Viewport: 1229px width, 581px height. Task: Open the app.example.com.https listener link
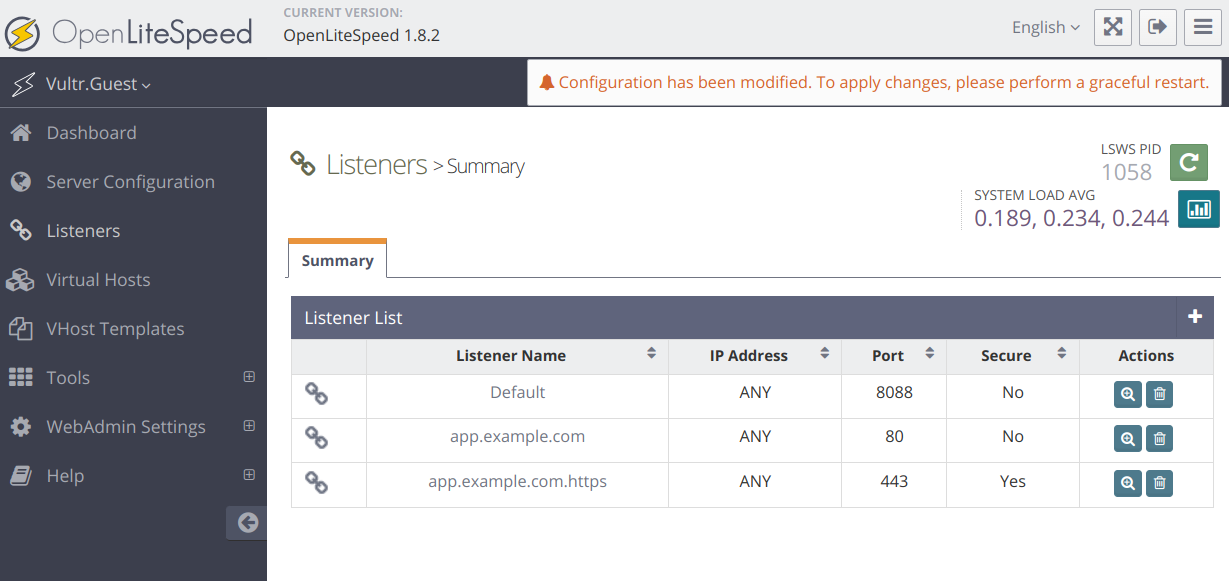(x=517, y=481)
